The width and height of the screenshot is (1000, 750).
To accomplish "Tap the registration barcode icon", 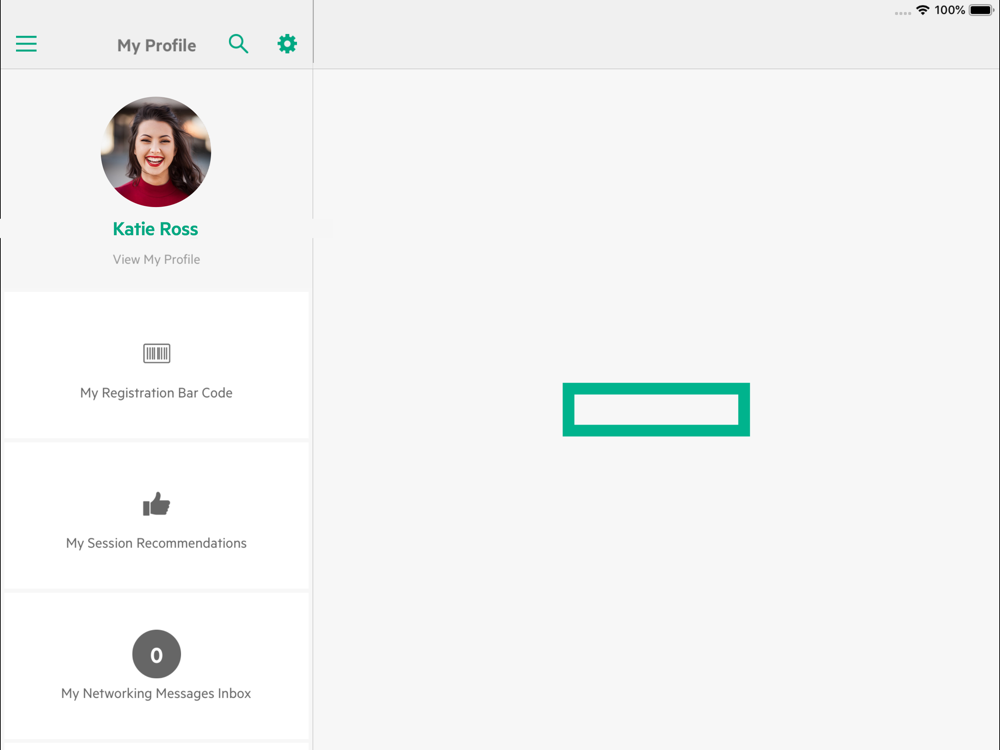I will point(156,353).
